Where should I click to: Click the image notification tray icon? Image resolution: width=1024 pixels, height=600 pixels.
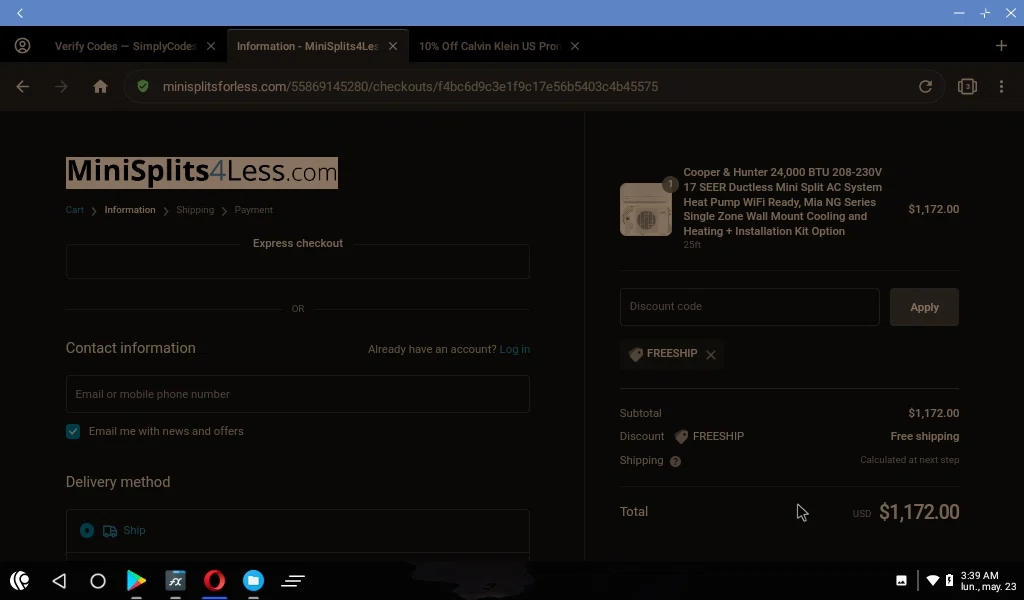coord(901,580)
